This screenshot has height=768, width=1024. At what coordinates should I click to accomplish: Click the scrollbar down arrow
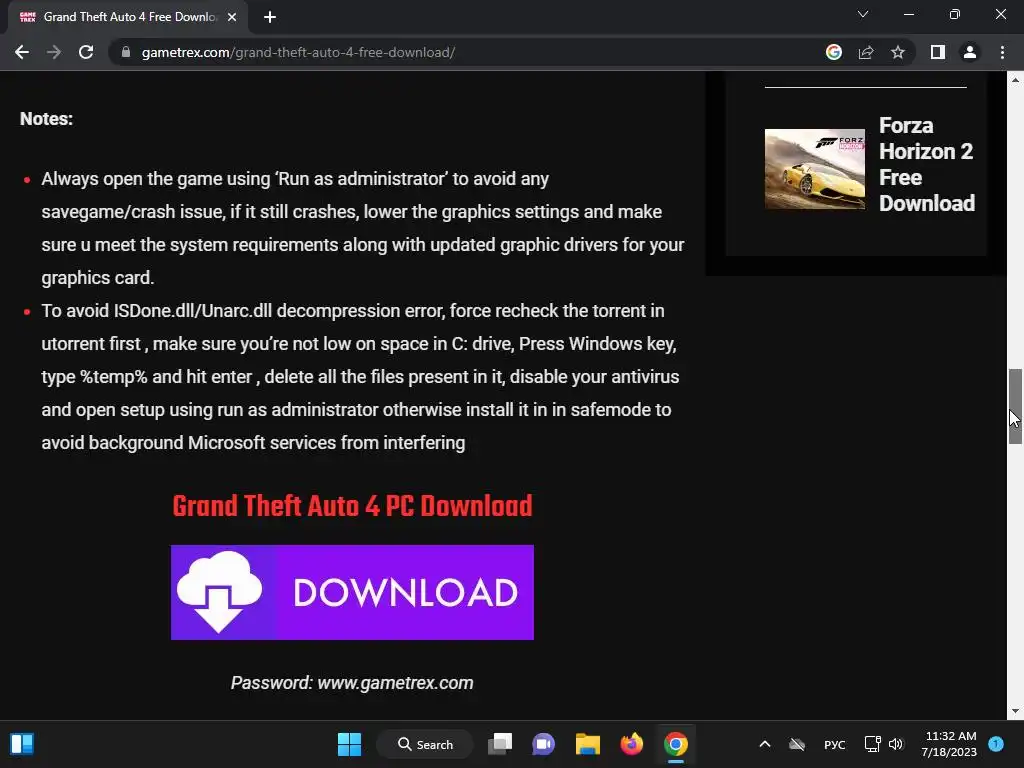(1015, 711)
